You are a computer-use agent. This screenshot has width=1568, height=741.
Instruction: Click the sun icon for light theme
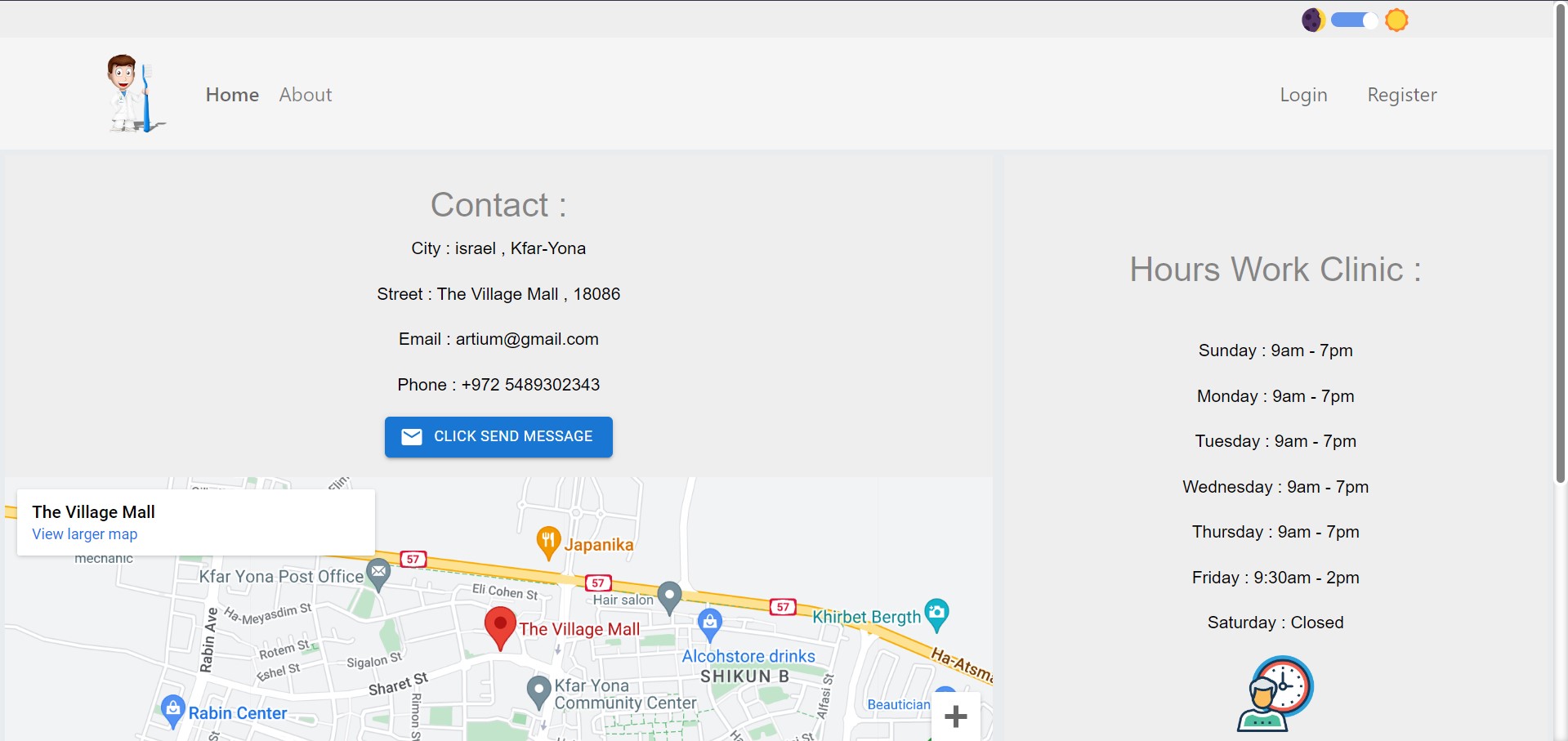(x=1396, y=19)
